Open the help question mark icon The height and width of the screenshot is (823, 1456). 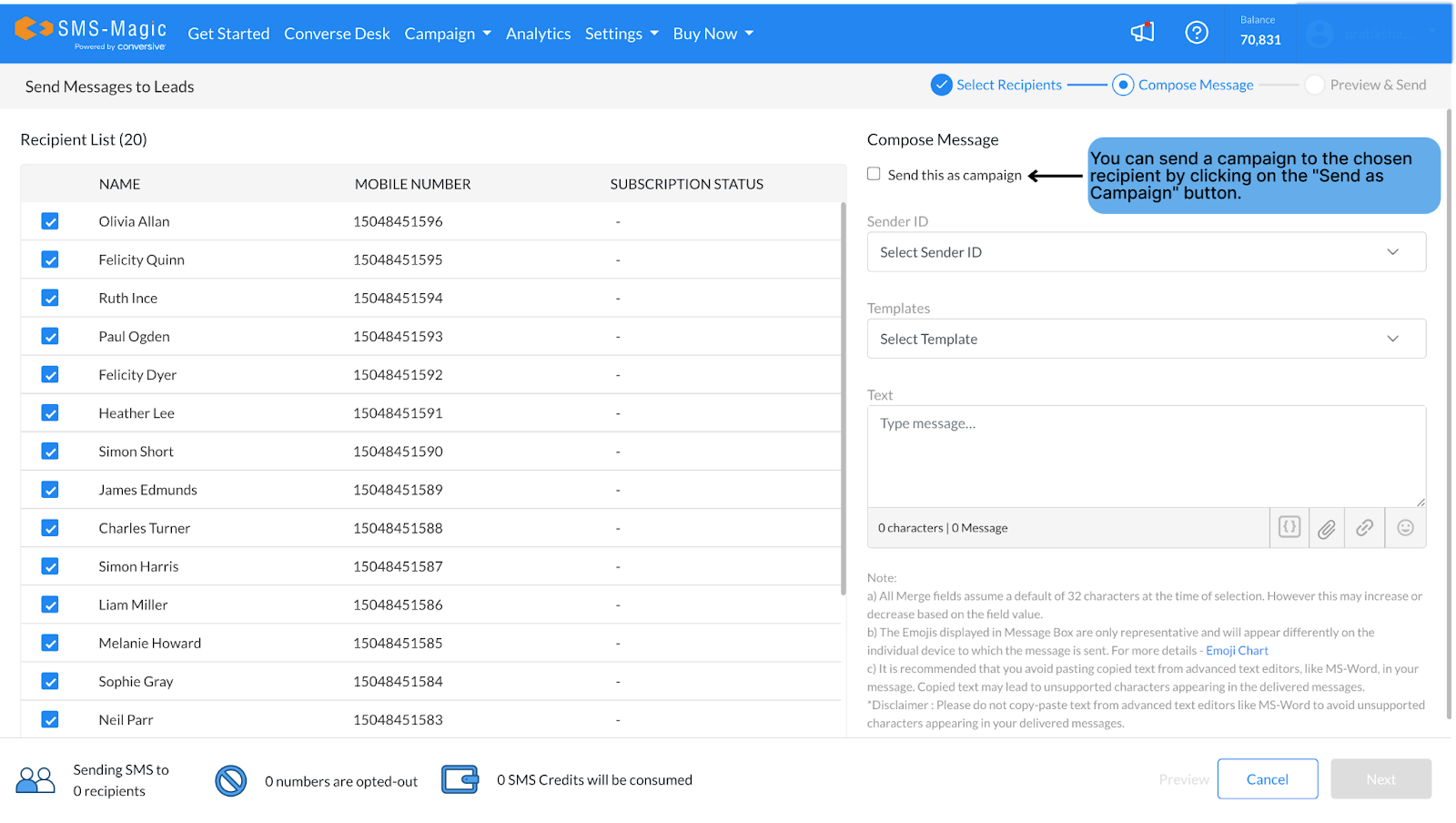(x=1197, y=33)
